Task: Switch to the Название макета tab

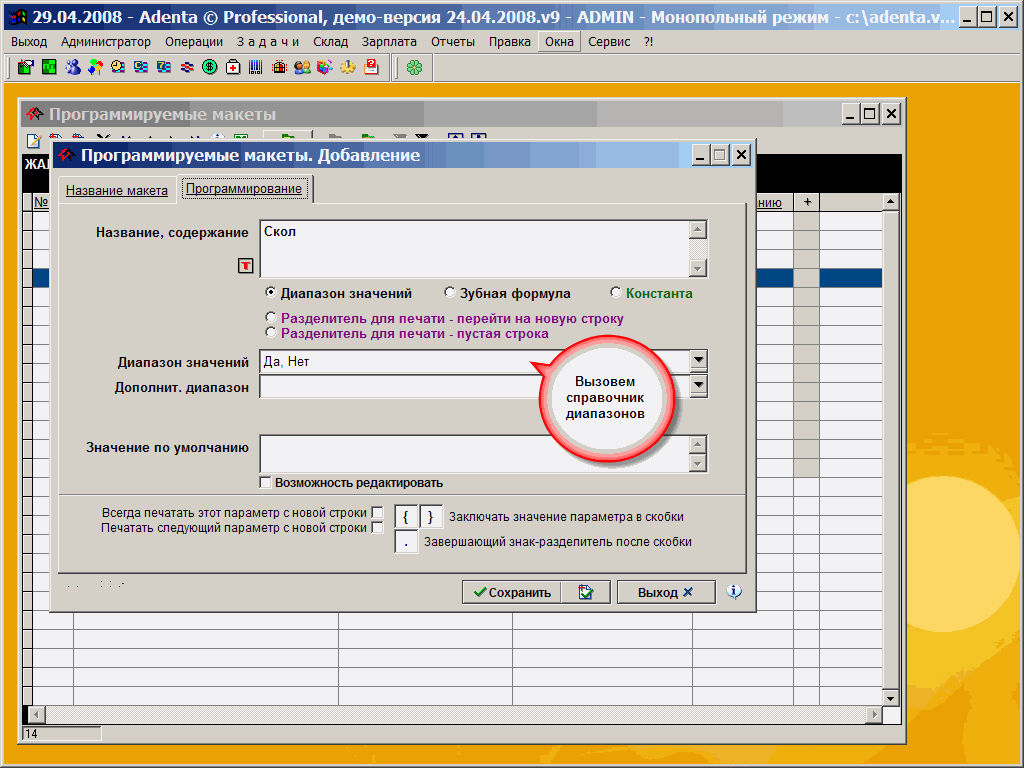Action: click(x=117, y=190)
